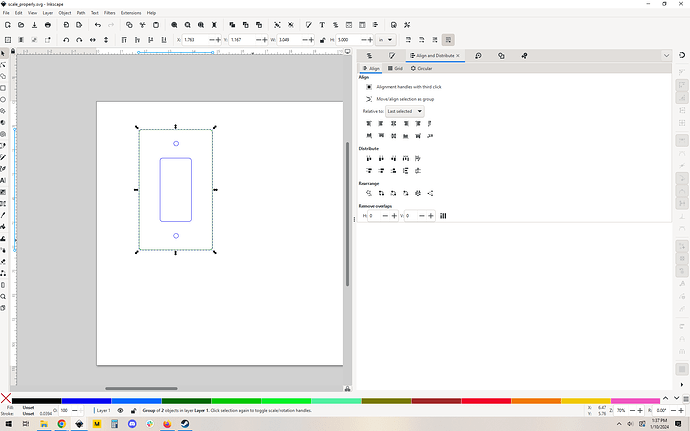Expand the dock panel chevron menu

point(666,56)
